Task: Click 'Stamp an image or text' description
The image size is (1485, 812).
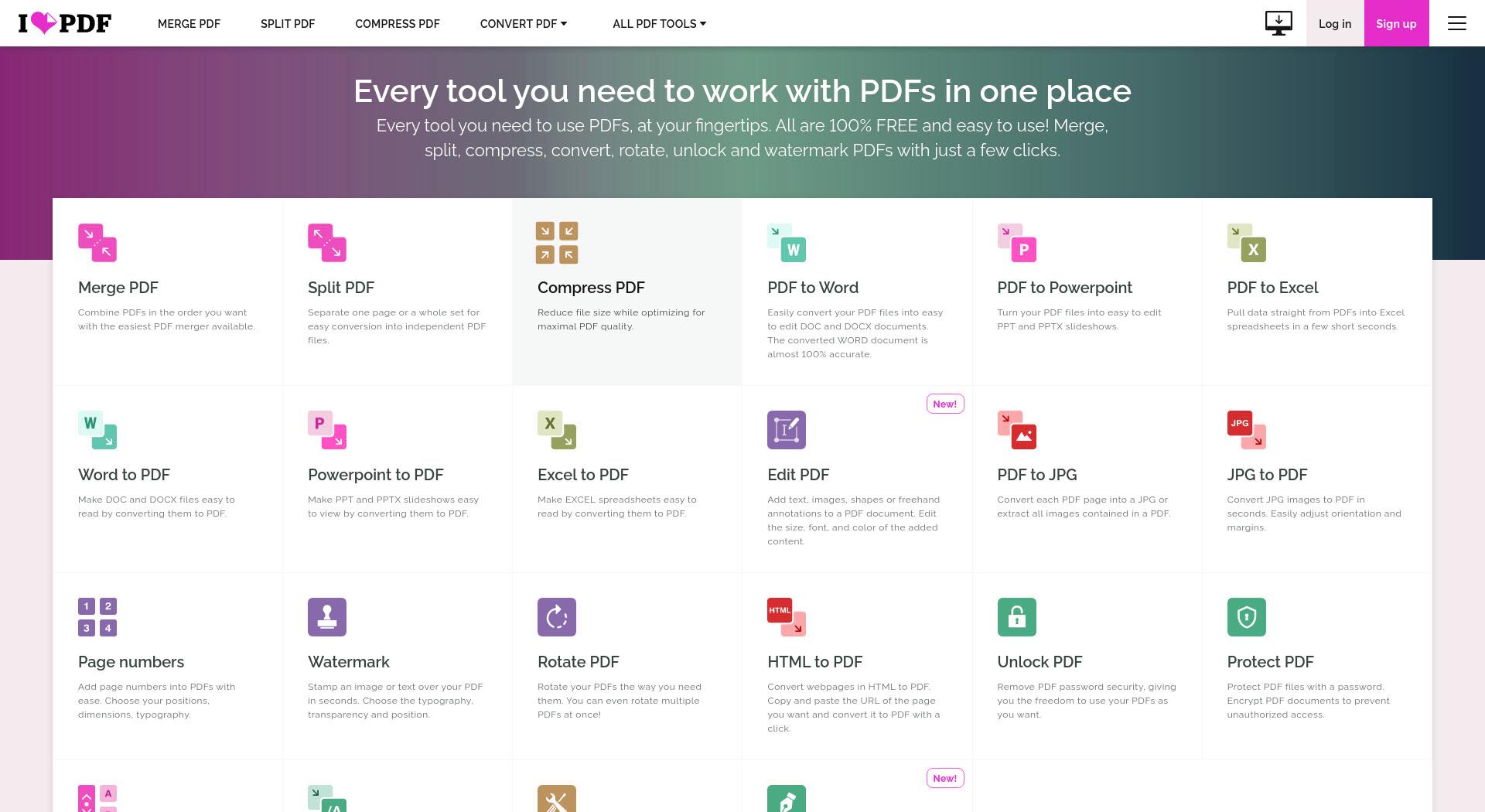Action: [x=395, y=701]
